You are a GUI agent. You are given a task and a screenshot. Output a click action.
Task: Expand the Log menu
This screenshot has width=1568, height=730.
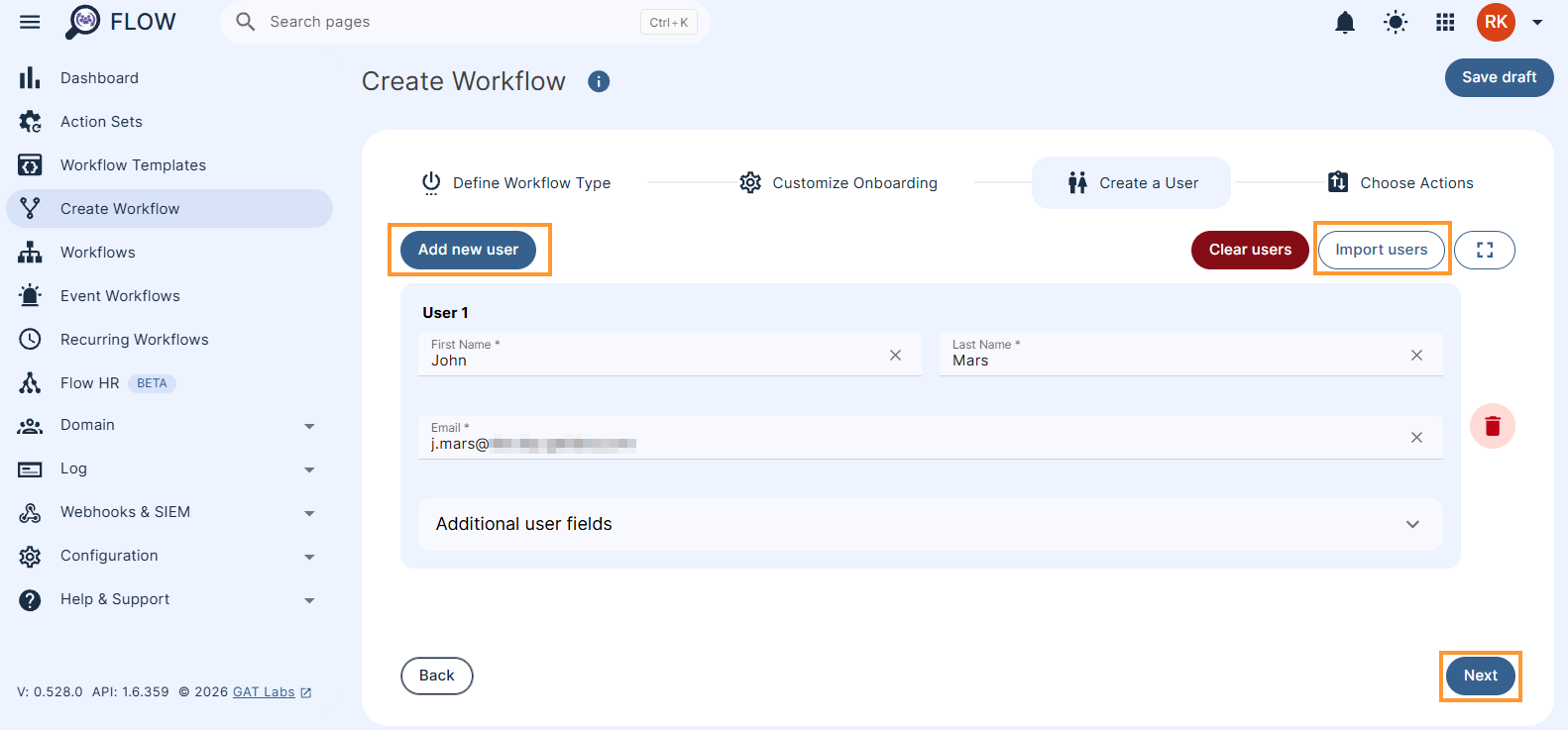309,469
